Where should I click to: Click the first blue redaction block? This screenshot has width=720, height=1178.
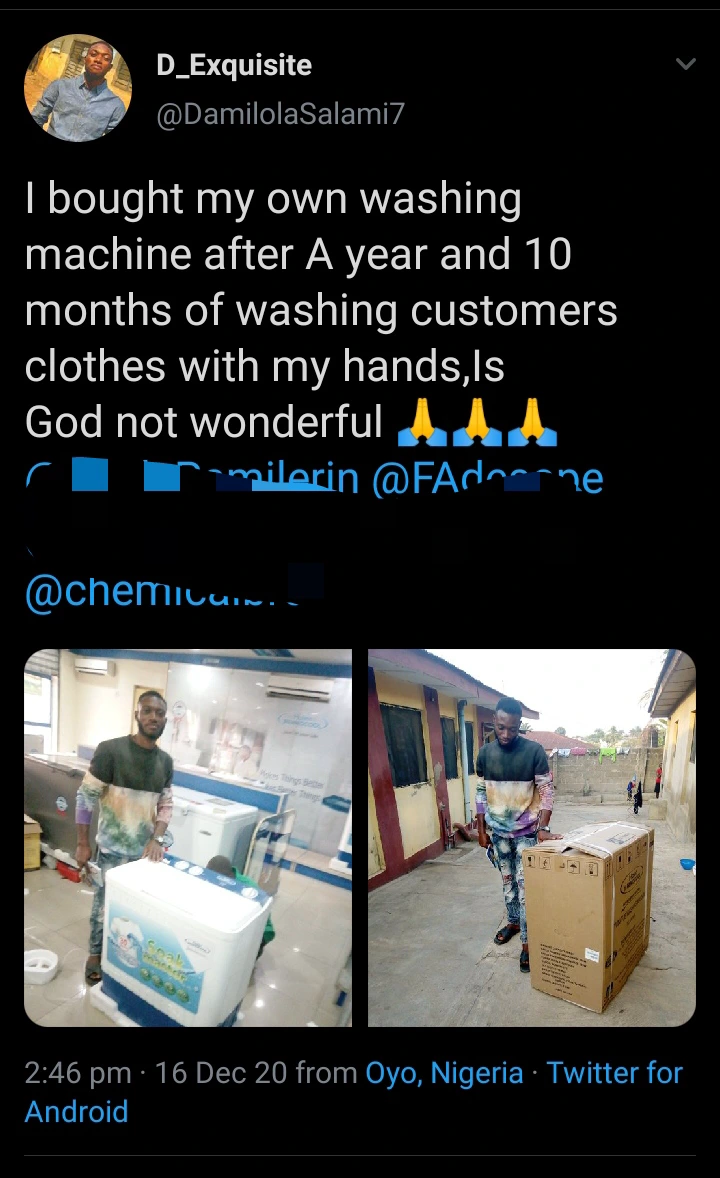click(x=90, y=475)
